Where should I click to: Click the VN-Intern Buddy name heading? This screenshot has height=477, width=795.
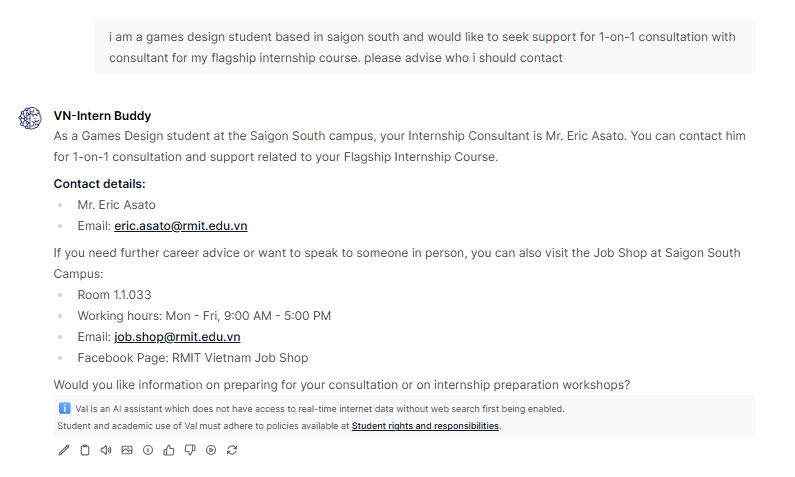[102, 116]
